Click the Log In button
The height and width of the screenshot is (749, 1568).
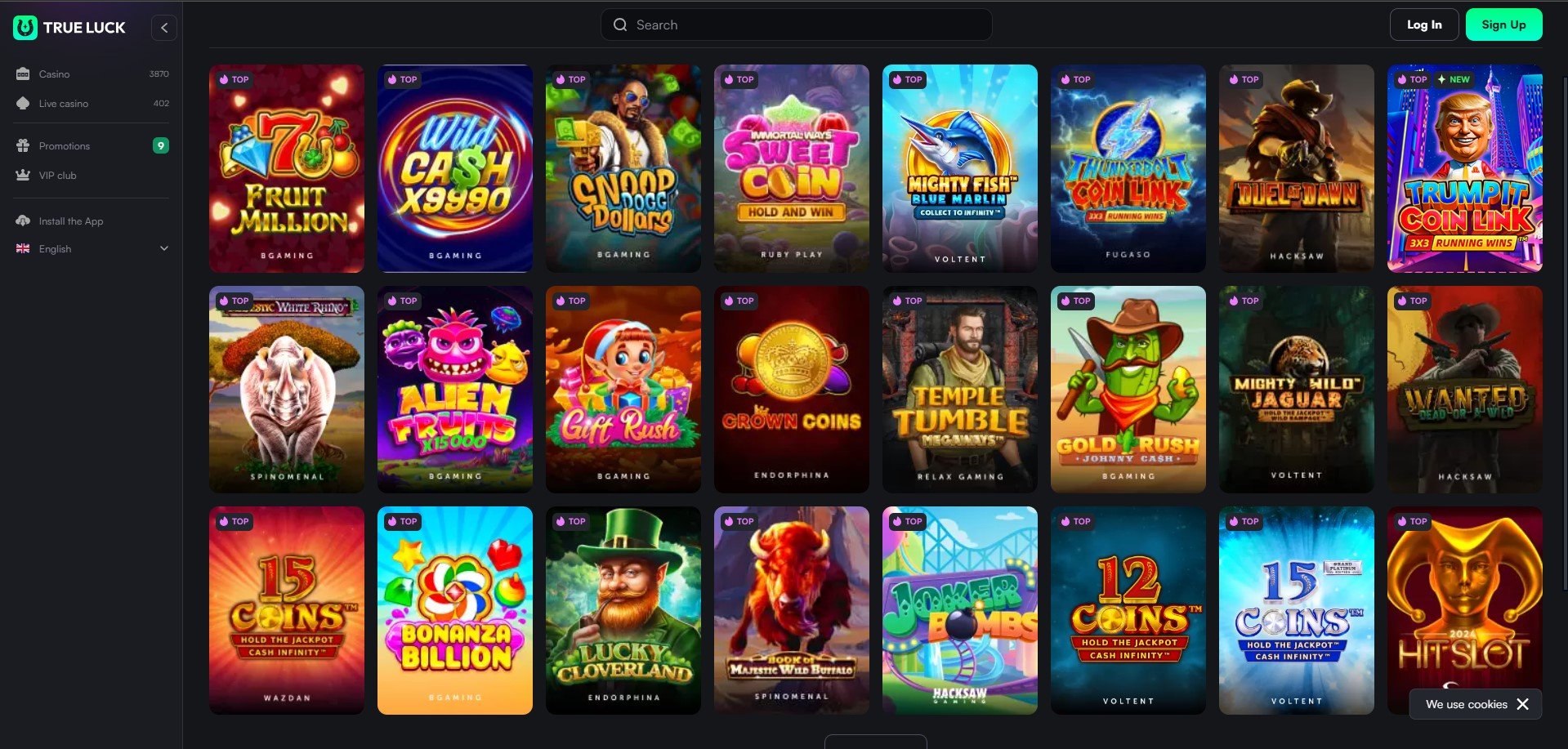pyautogui.click(x=1424, y=25)
